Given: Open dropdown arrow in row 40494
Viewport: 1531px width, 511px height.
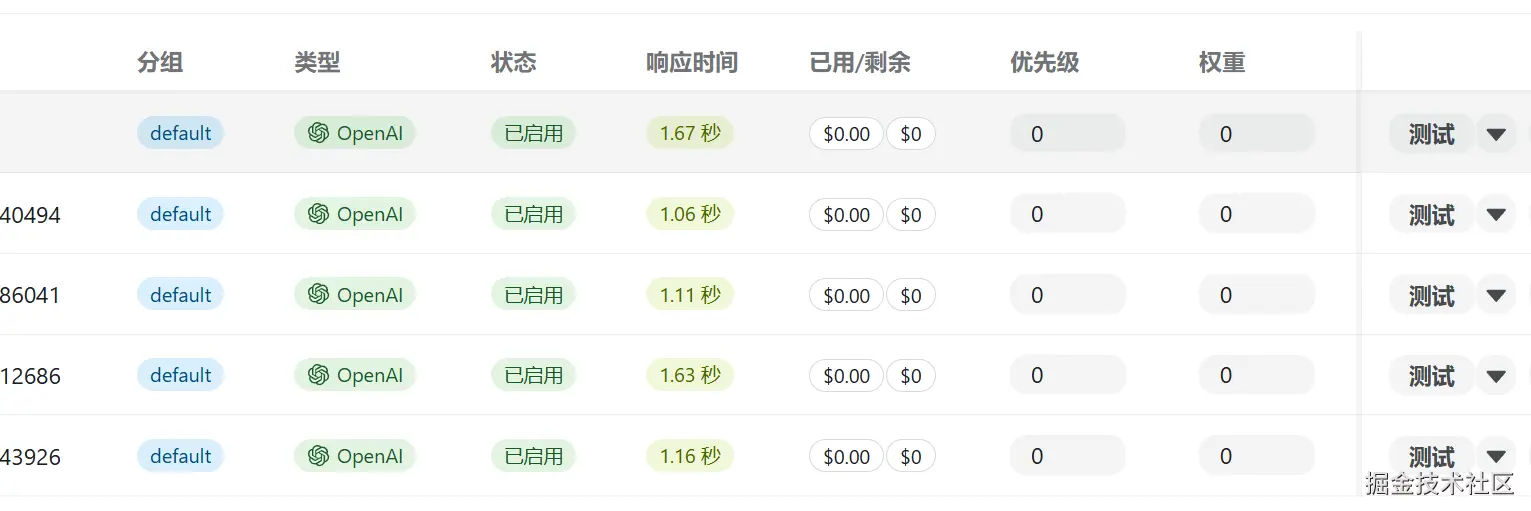Looking at the screenshot, I should tap(1496, 215).
